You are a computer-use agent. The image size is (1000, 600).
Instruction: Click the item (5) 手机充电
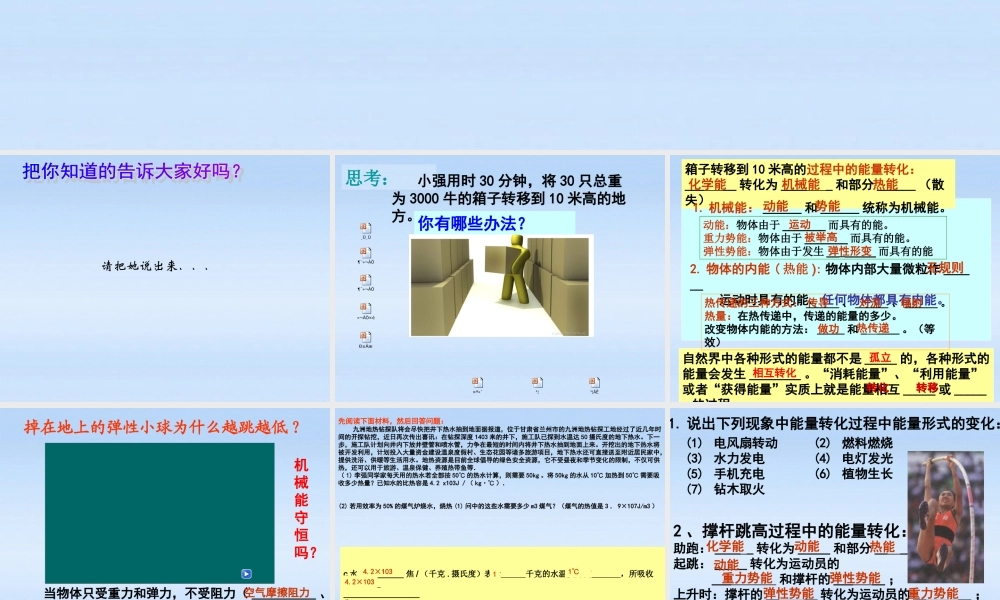pyautogui.click(x=725, y=474)
